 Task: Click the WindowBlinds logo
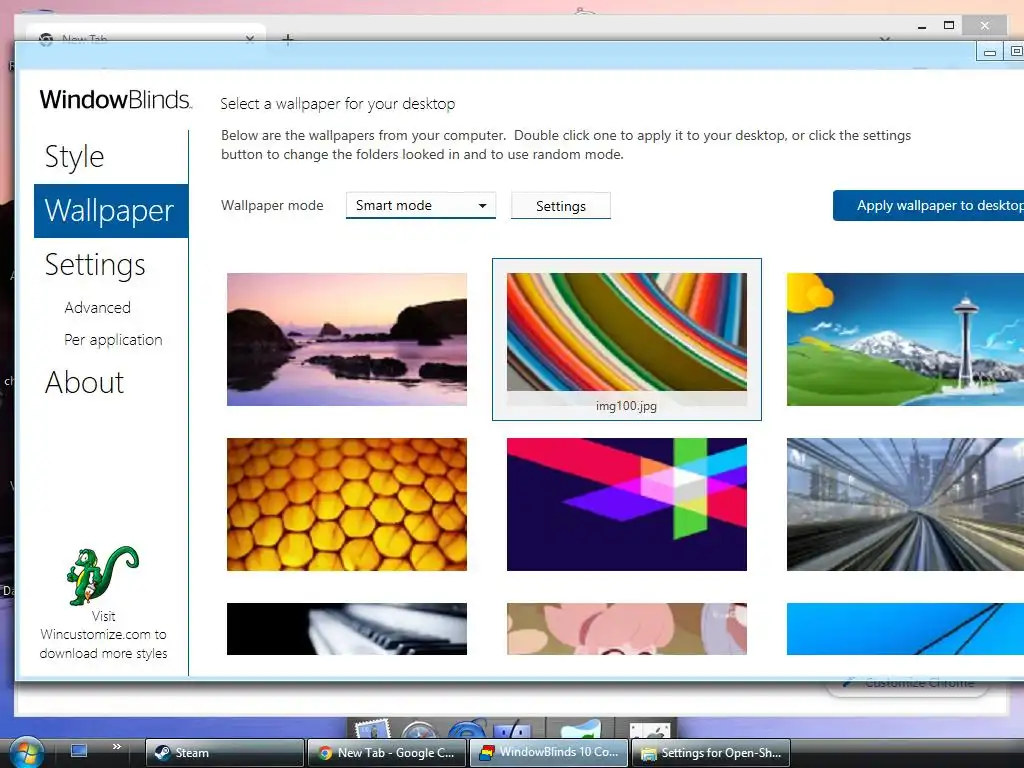pyautogui.click(x=116, y=99)
